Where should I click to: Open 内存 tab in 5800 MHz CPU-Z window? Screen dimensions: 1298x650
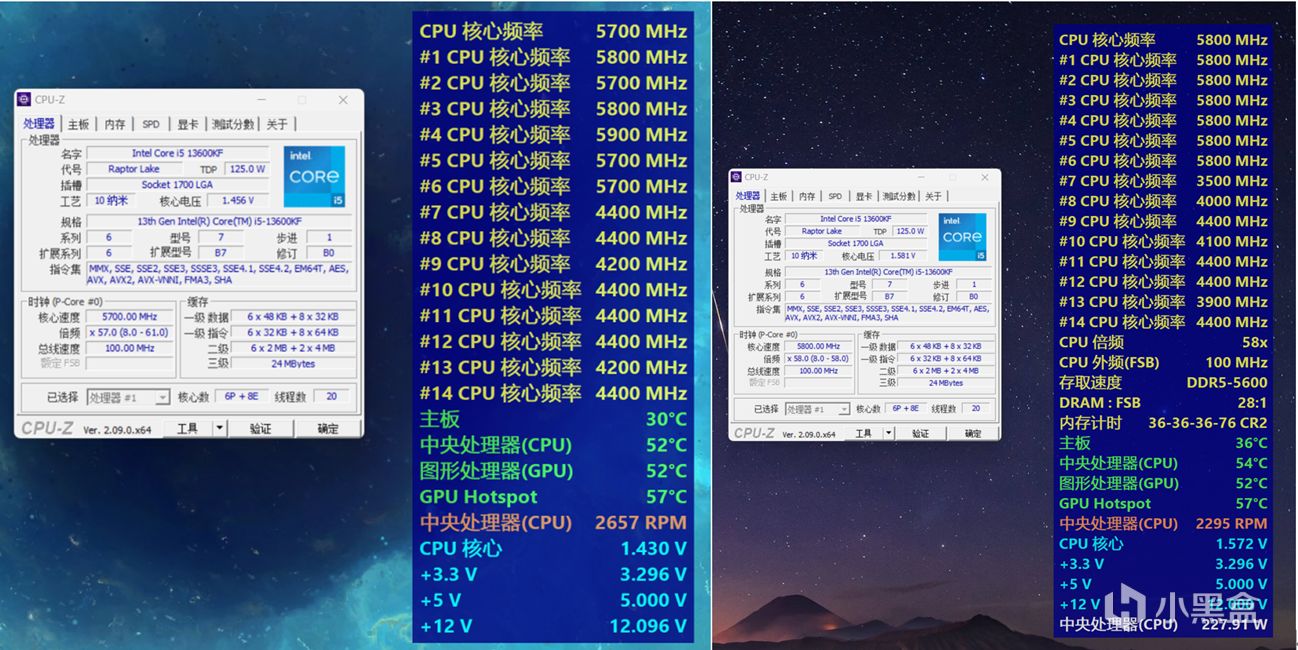[x=807, y=196]
